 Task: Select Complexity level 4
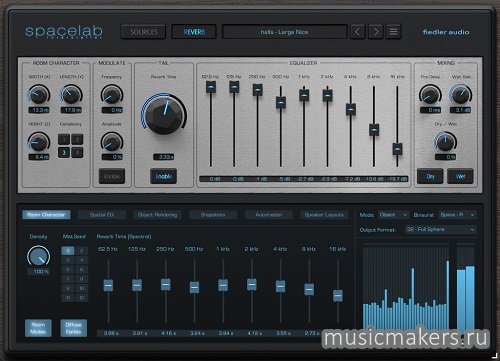coord(77,152)
